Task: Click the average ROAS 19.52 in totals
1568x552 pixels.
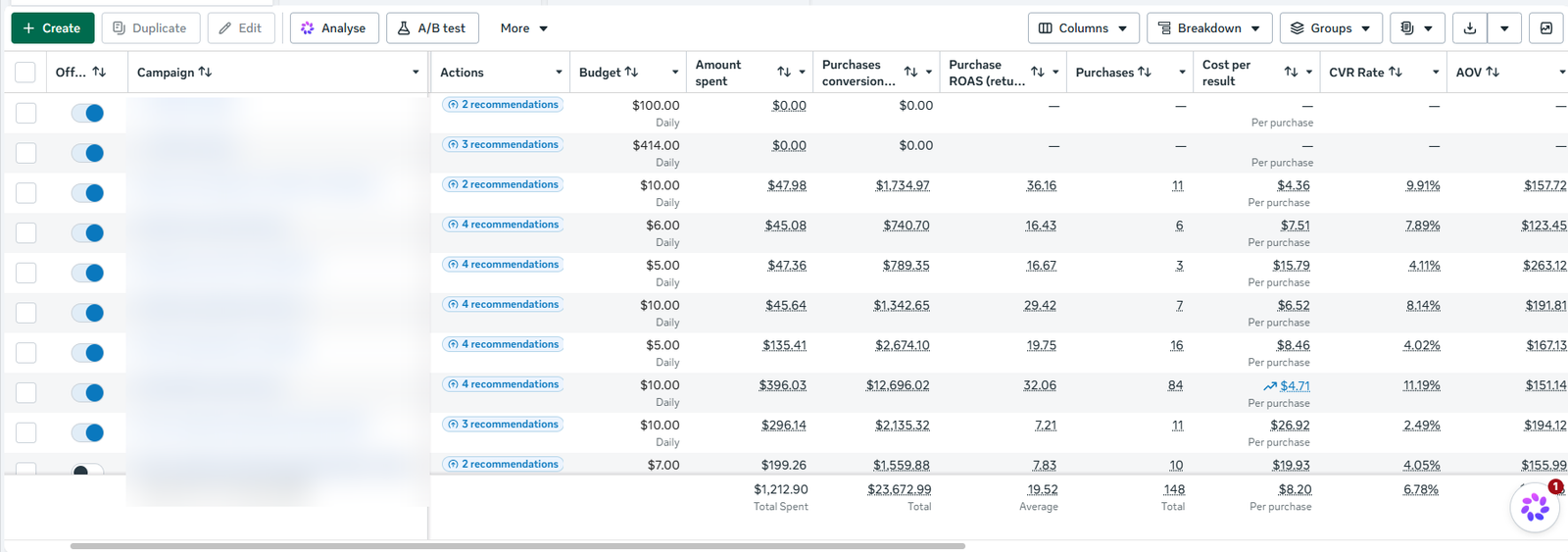Action: tap(1043, 489)
